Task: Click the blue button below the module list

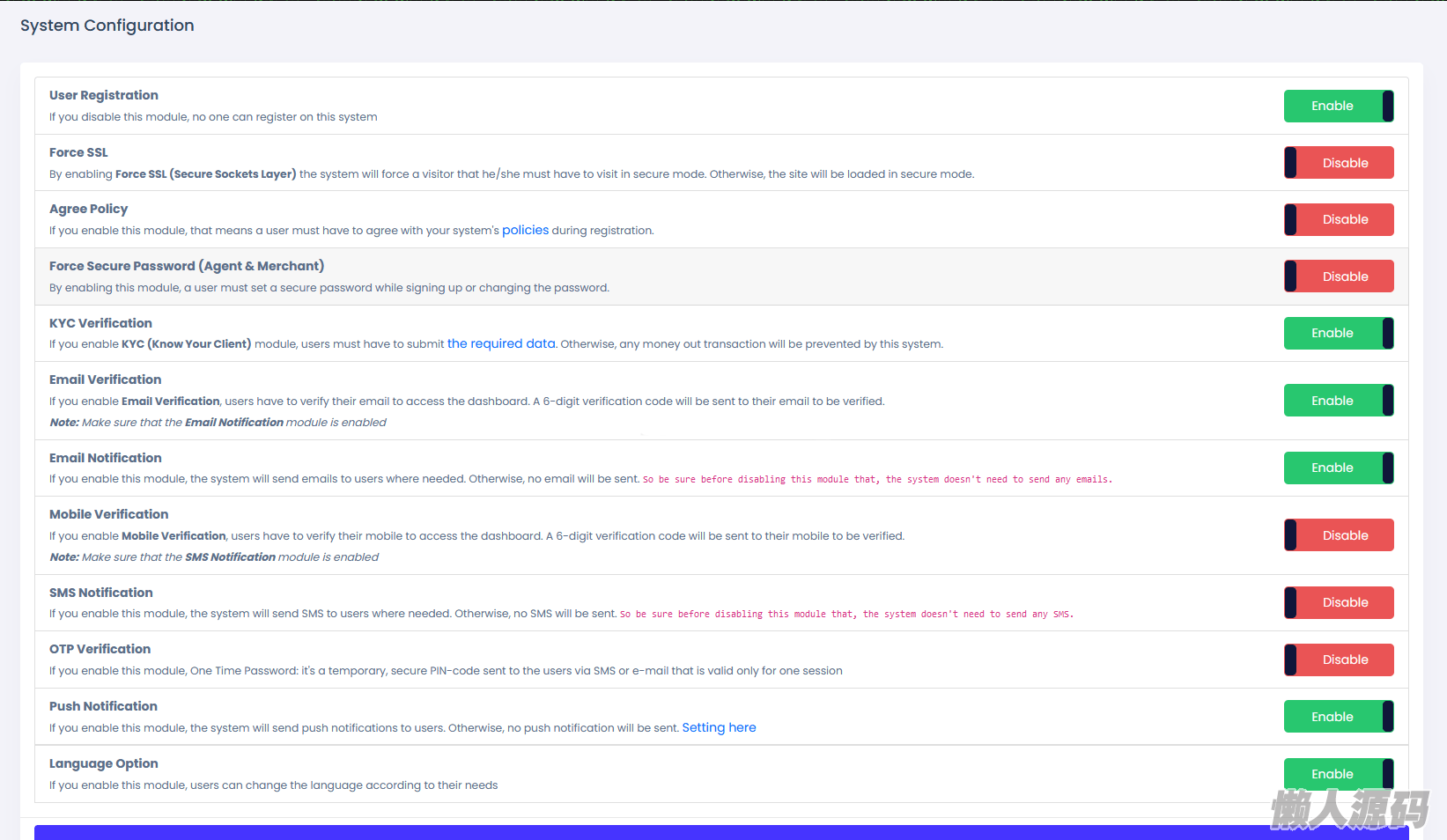Action: 721,833
